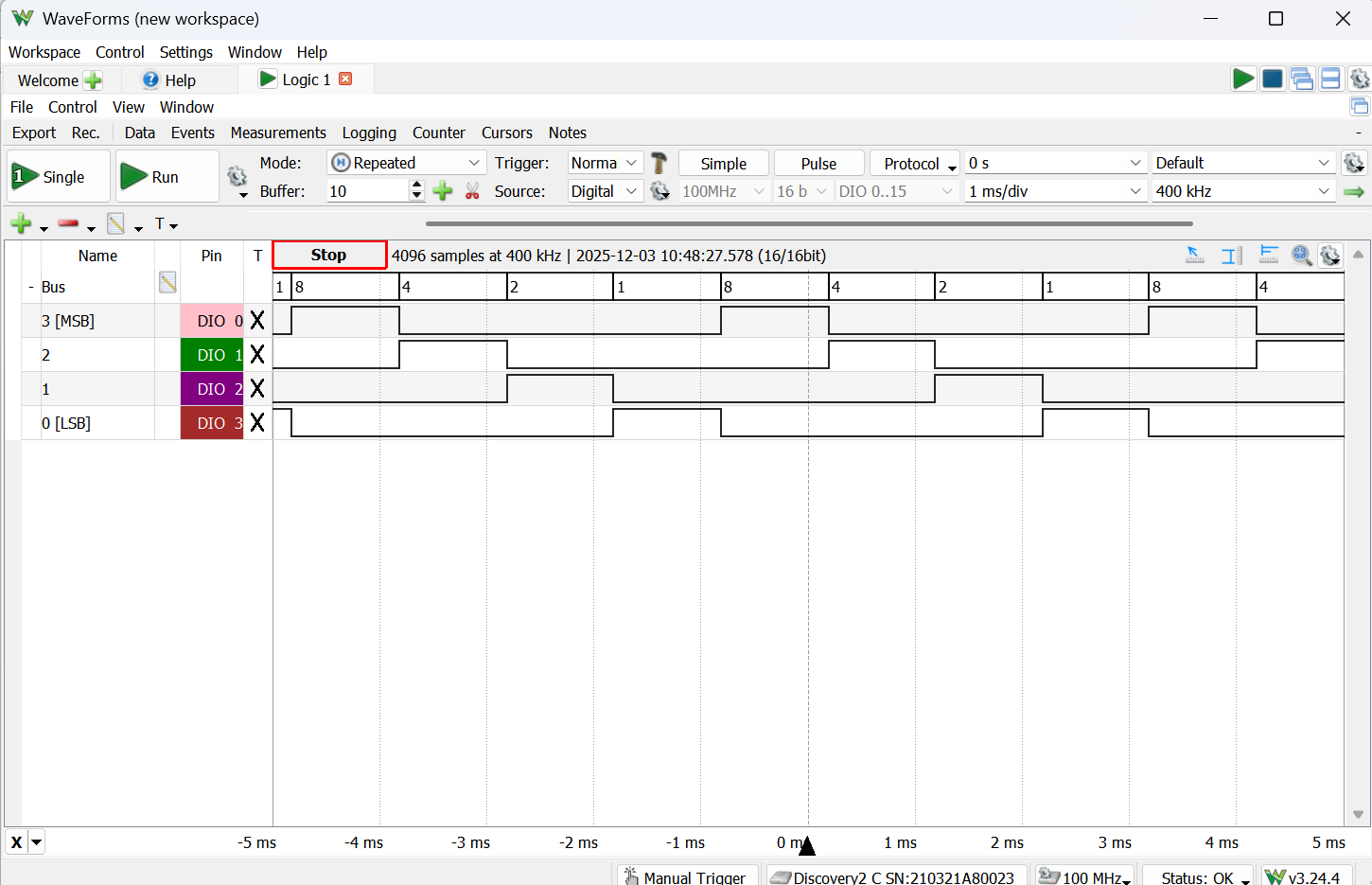This screenshot has width=1372, height=885.
Task: Click the pencil edit icon in Bus row
Action: [x=167, y=282]
